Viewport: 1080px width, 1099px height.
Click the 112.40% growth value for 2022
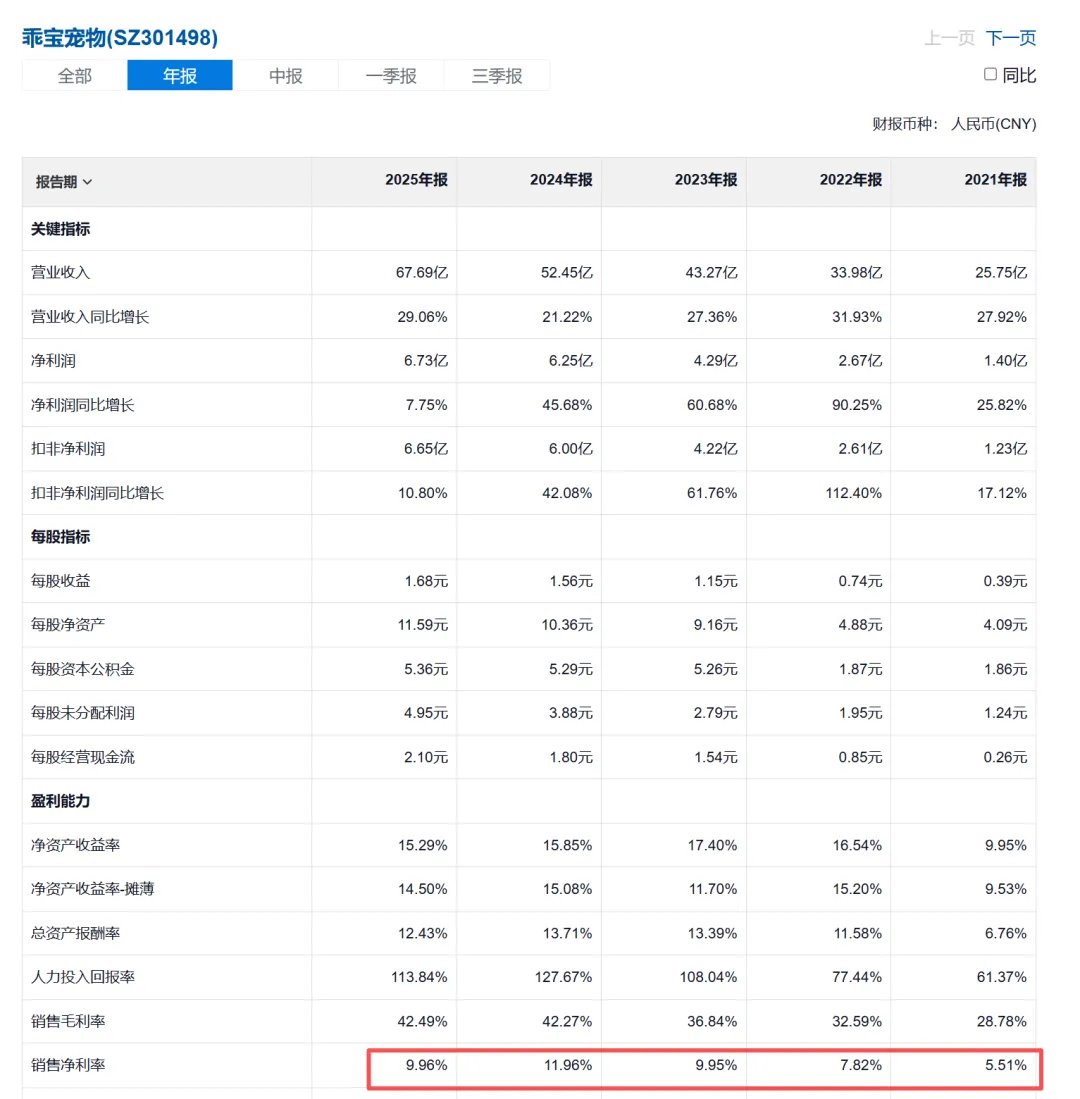coord(854,493)
